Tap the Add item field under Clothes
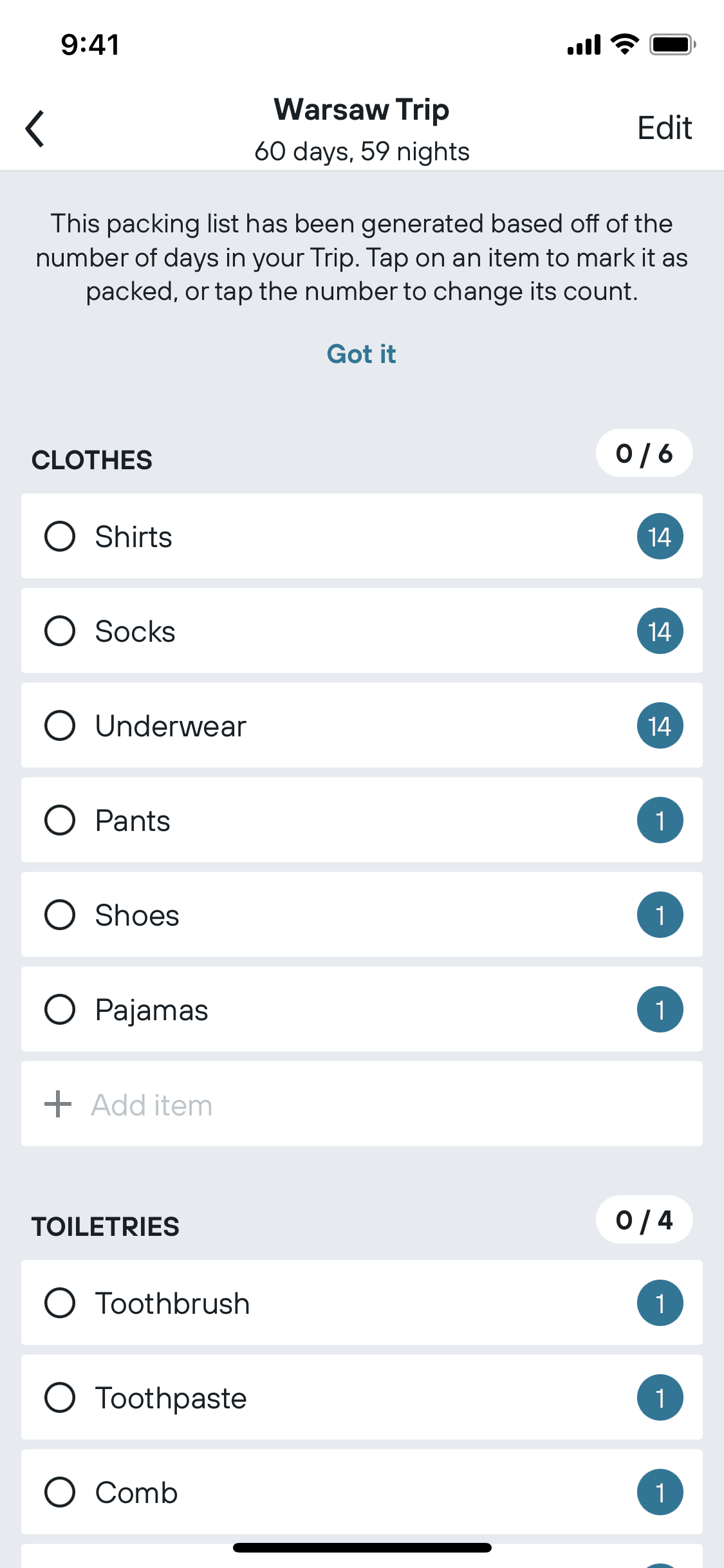The width and height of the screenshot is (724, 1568). pyautogui.click(x=362, y=1104)
